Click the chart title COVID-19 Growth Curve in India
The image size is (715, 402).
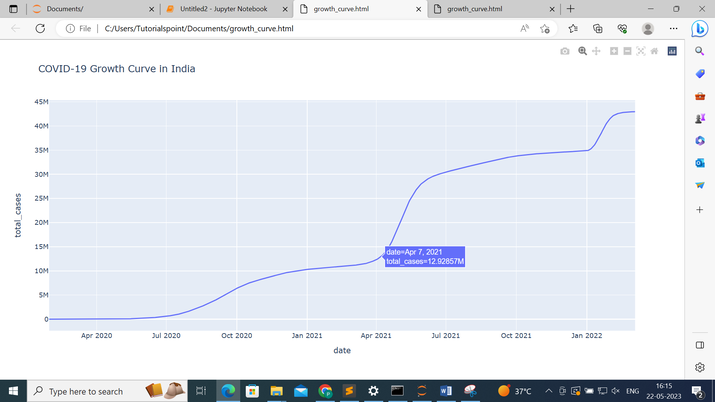117,69
